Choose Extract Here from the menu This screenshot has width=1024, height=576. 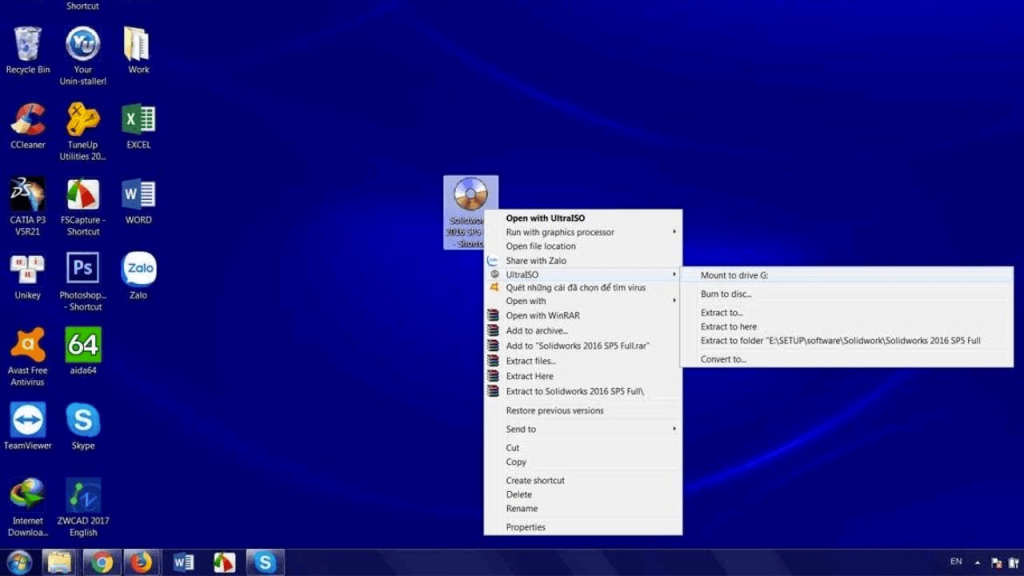tap(532, 375)
